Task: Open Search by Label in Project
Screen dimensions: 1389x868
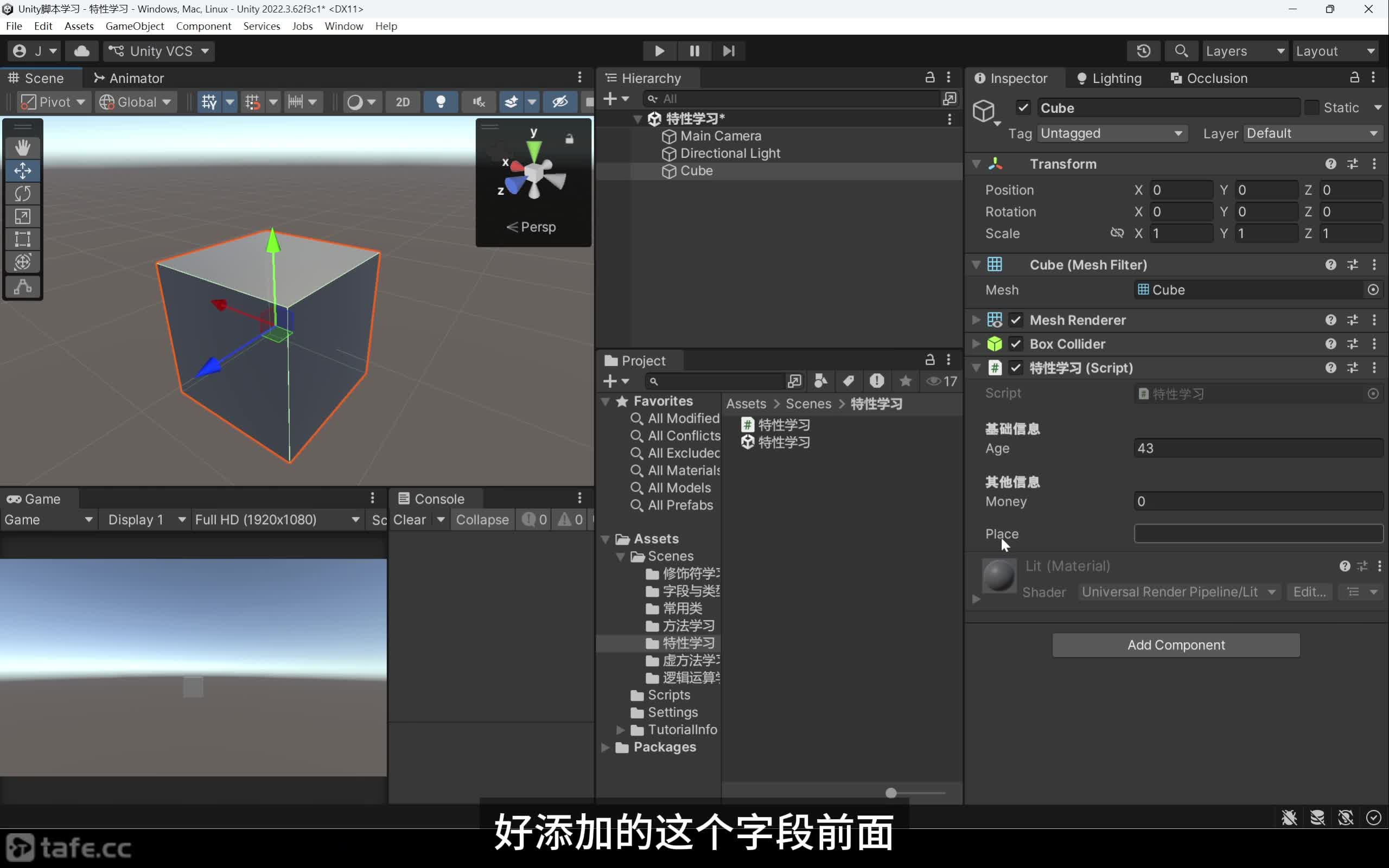Action: (849, 381)
